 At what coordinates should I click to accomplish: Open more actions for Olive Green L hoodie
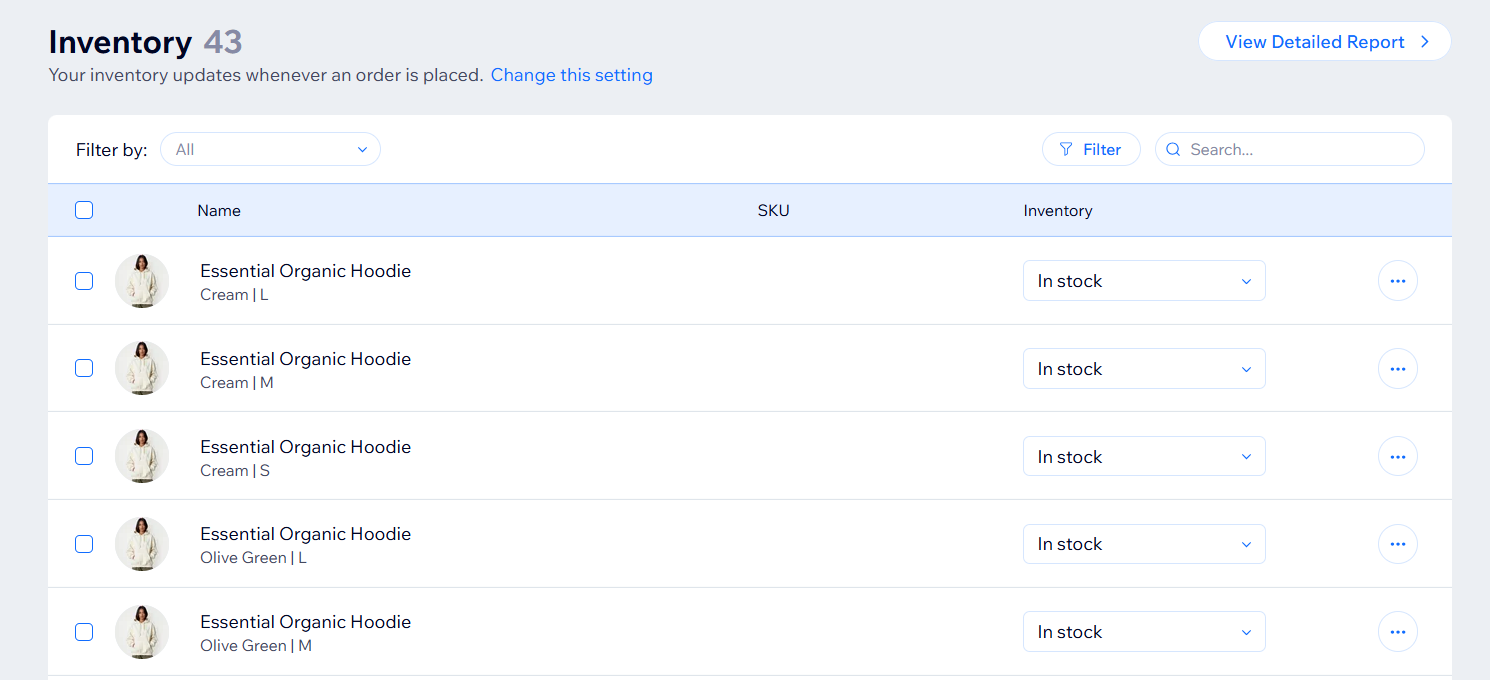pos(1397,544)
